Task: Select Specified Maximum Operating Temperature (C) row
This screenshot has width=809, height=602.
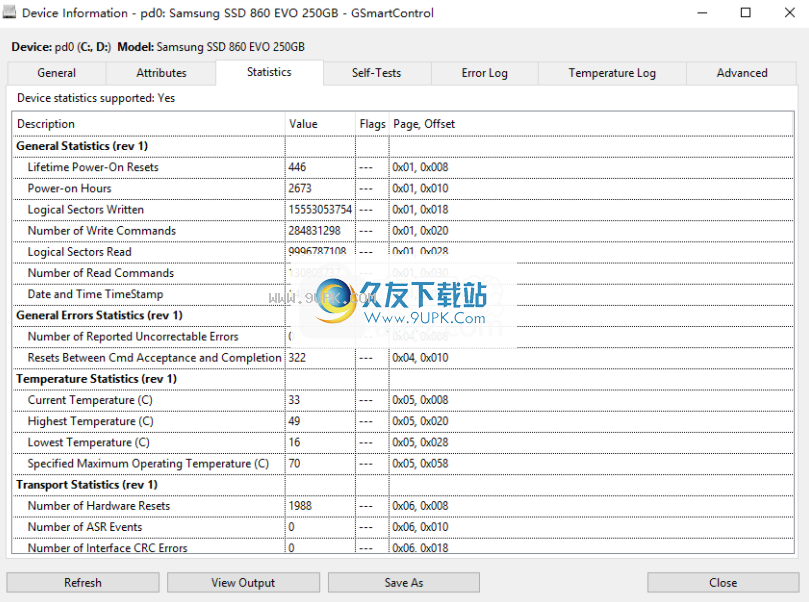Action: pyautogui.click(x=403, y=463)
